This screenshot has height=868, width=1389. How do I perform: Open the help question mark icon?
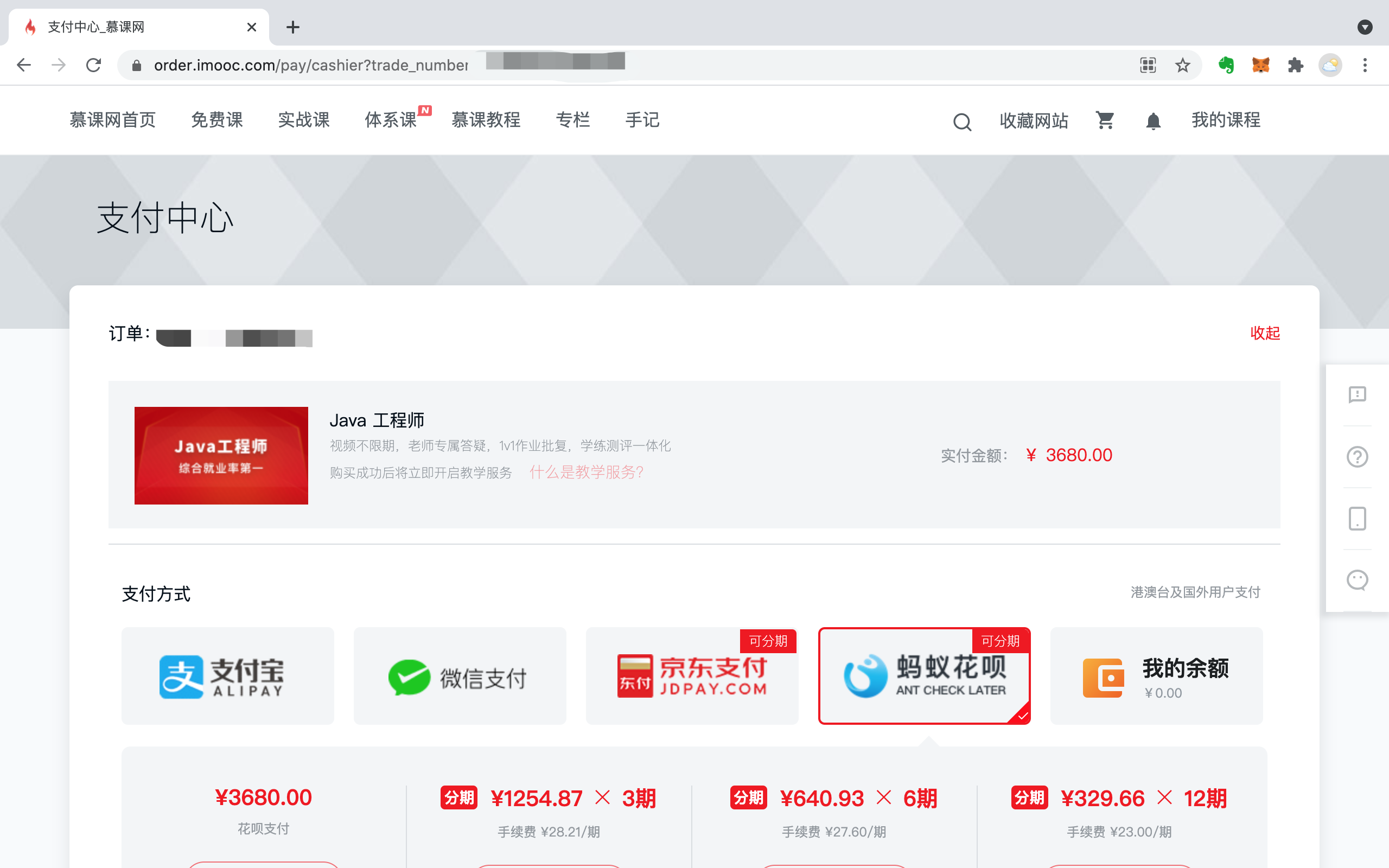(1357, 457)
